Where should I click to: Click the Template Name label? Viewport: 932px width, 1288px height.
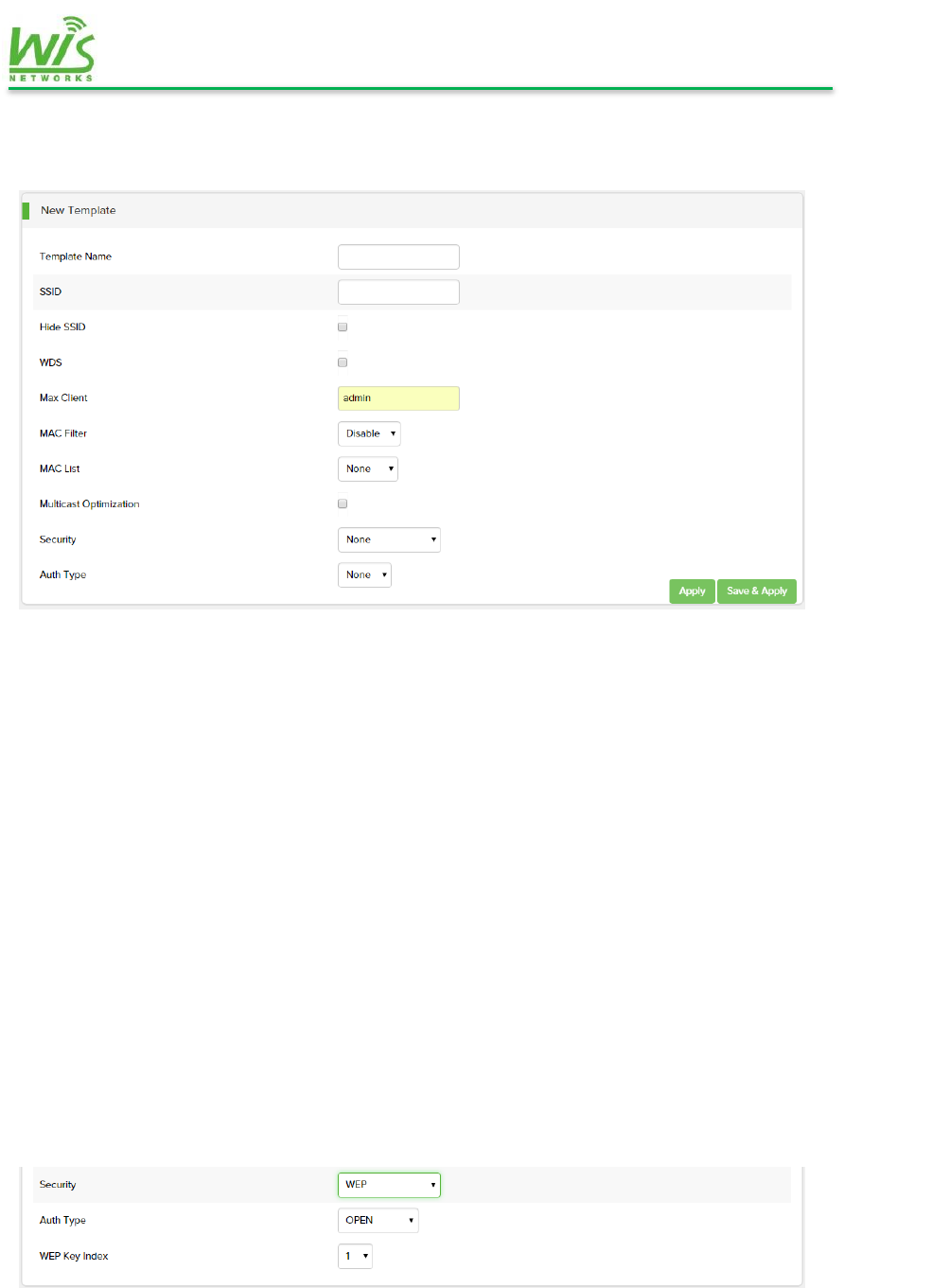(76, 256)
